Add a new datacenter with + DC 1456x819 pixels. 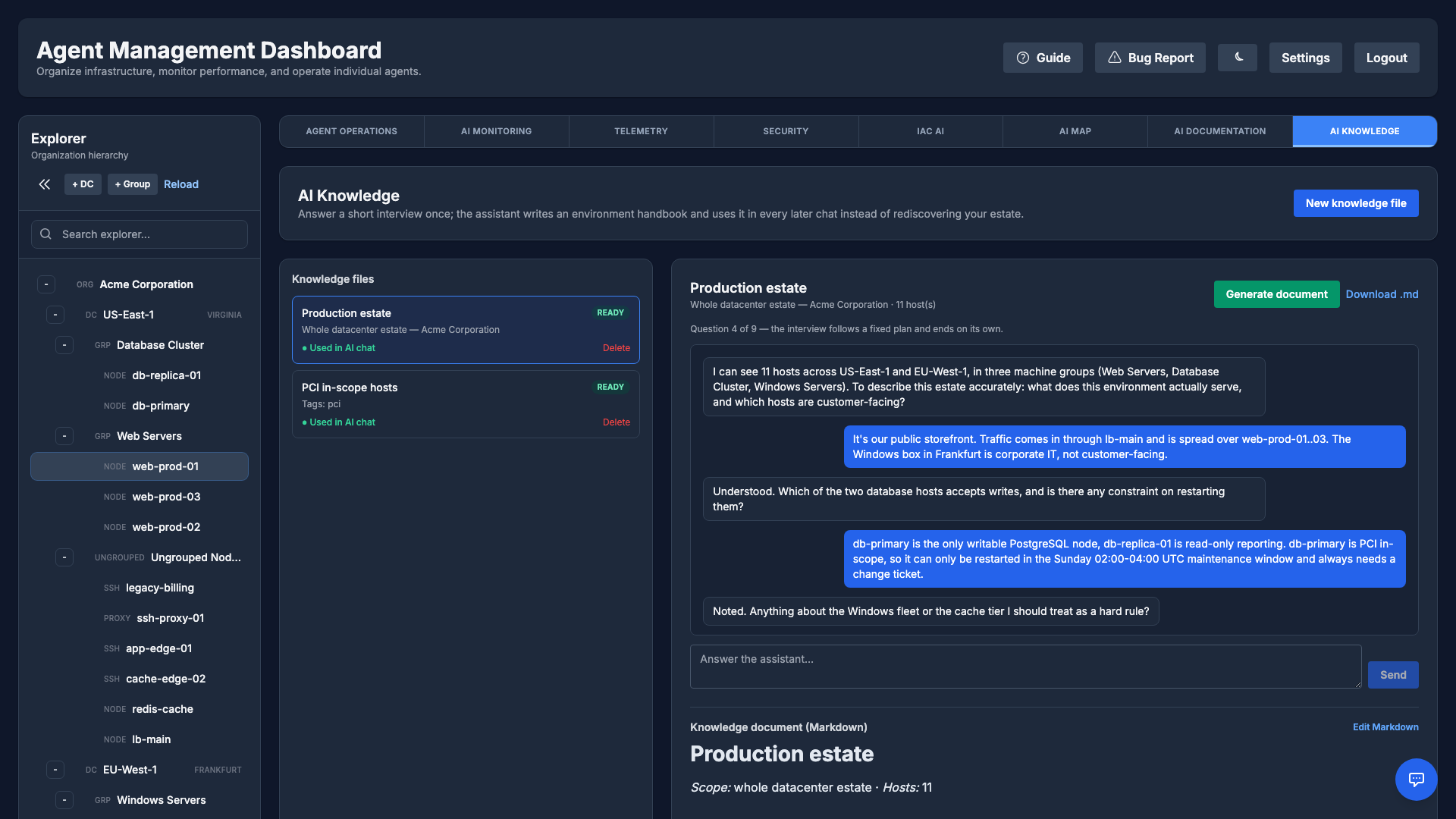coord(83,184)
